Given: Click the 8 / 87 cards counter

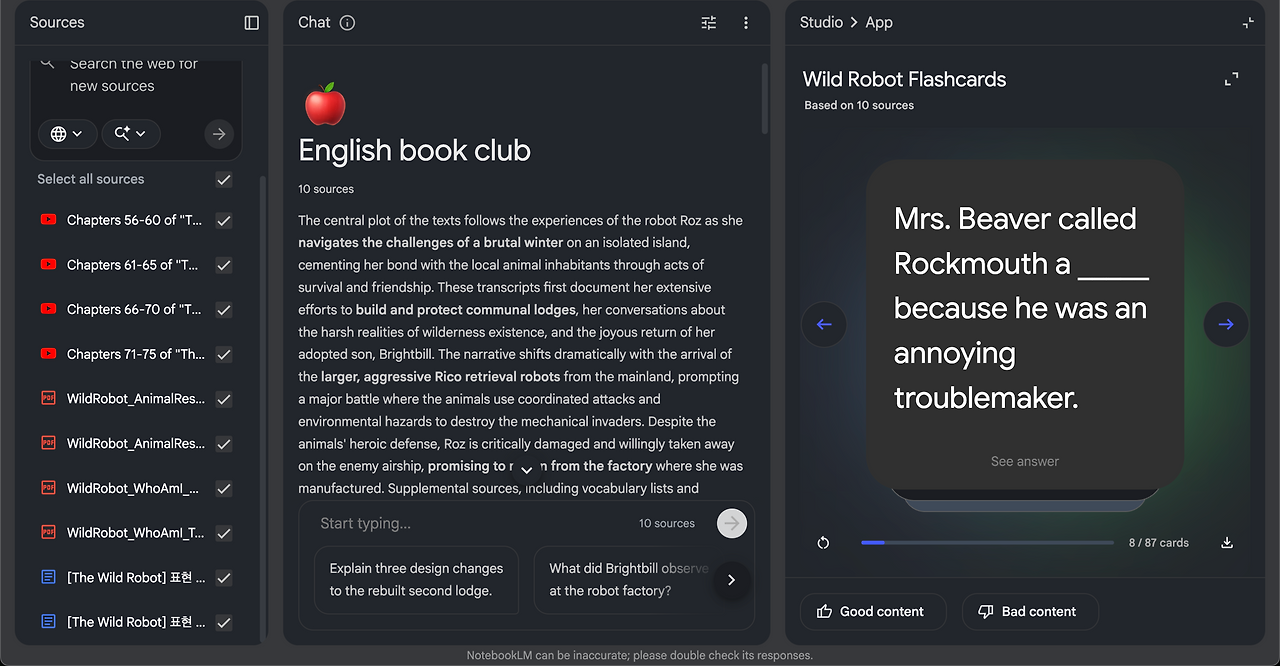Looking at the screenshot, I should (1159, 543).
